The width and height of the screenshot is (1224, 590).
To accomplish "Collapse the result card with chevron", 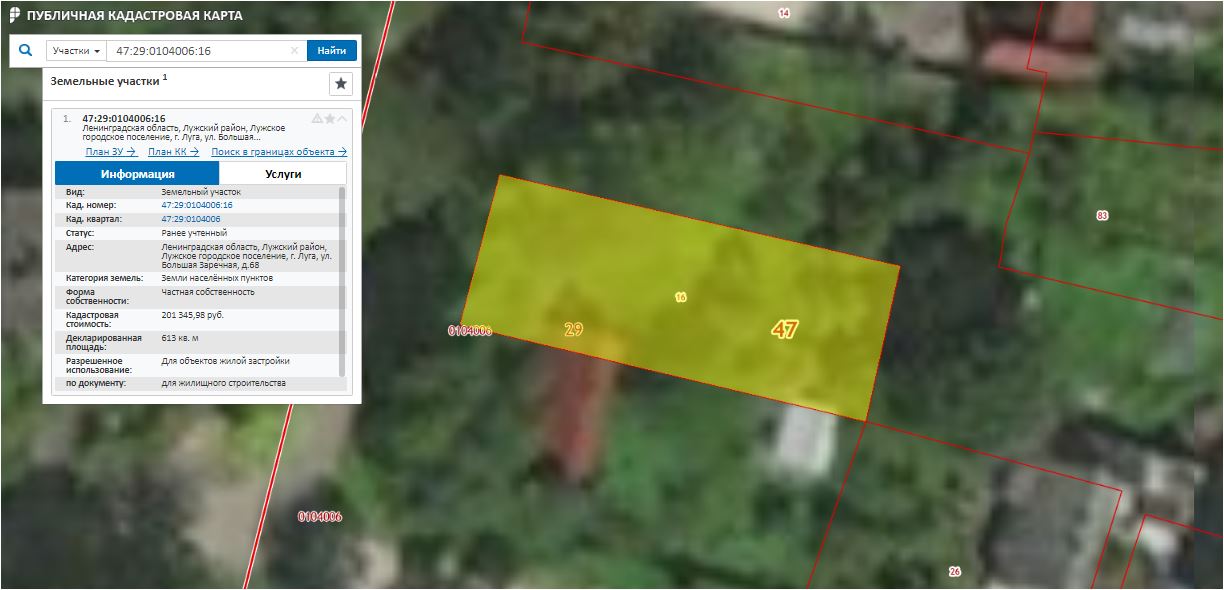I will [342, 119].
